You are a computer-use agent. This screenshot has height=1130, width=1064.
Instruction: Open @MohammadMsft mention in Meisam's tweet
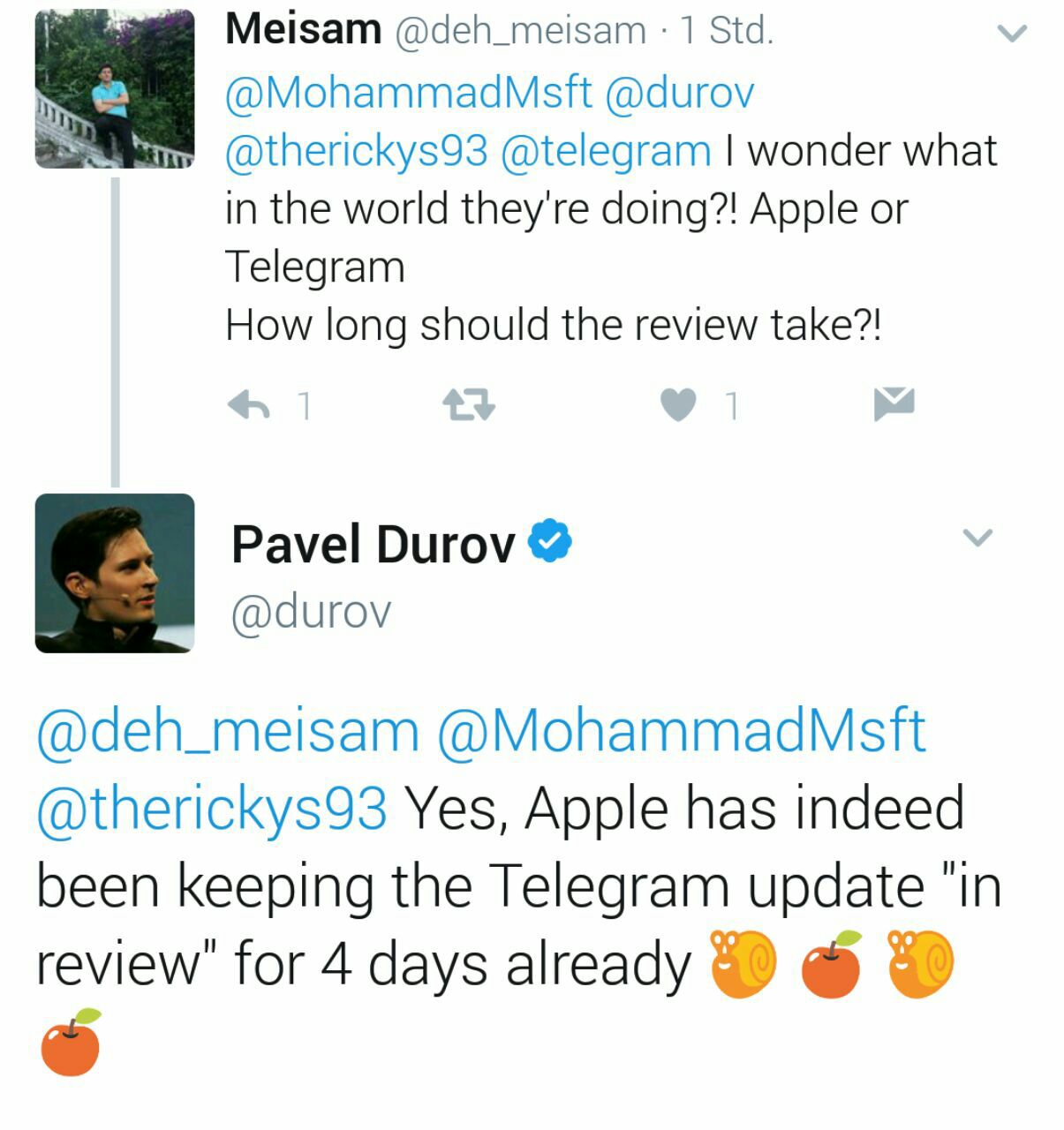point(409,92)
